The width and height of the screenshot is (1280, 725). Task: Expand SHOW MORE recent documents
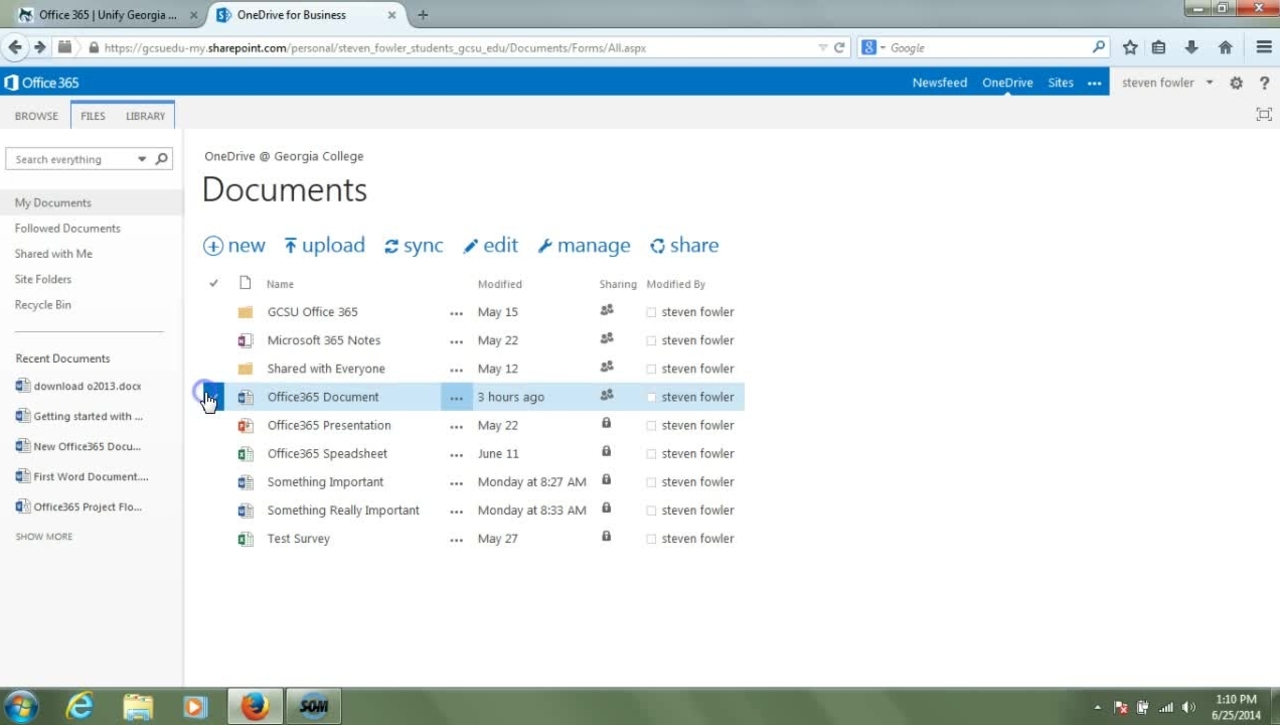click(44, 537)
